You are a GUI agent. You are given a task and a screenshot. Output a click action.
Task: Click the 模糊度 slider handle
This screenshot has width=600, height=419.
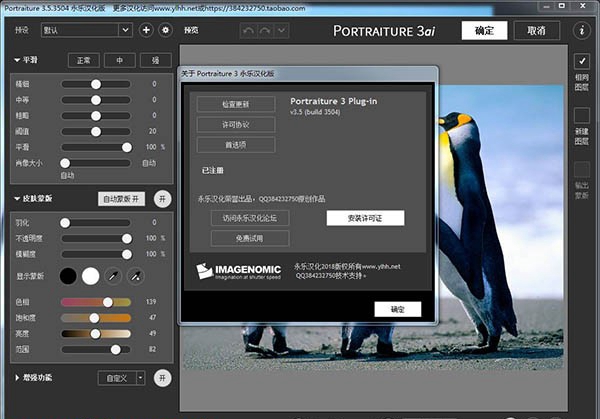[x=127, y=254]
